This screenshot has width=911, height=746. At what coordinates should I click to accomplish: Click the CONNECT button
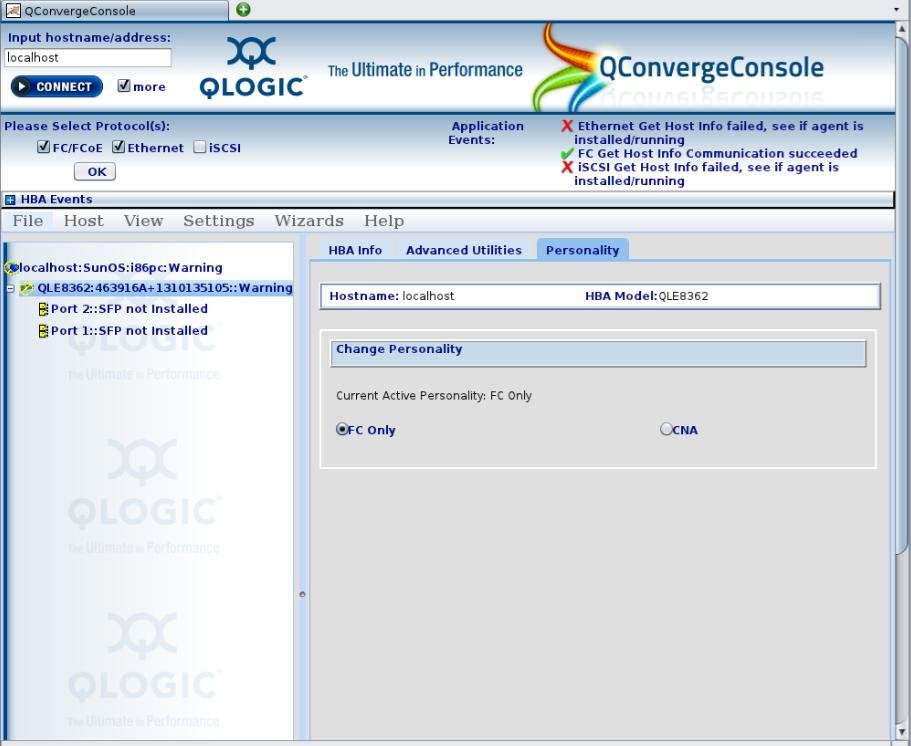click(x=57, y=87)
